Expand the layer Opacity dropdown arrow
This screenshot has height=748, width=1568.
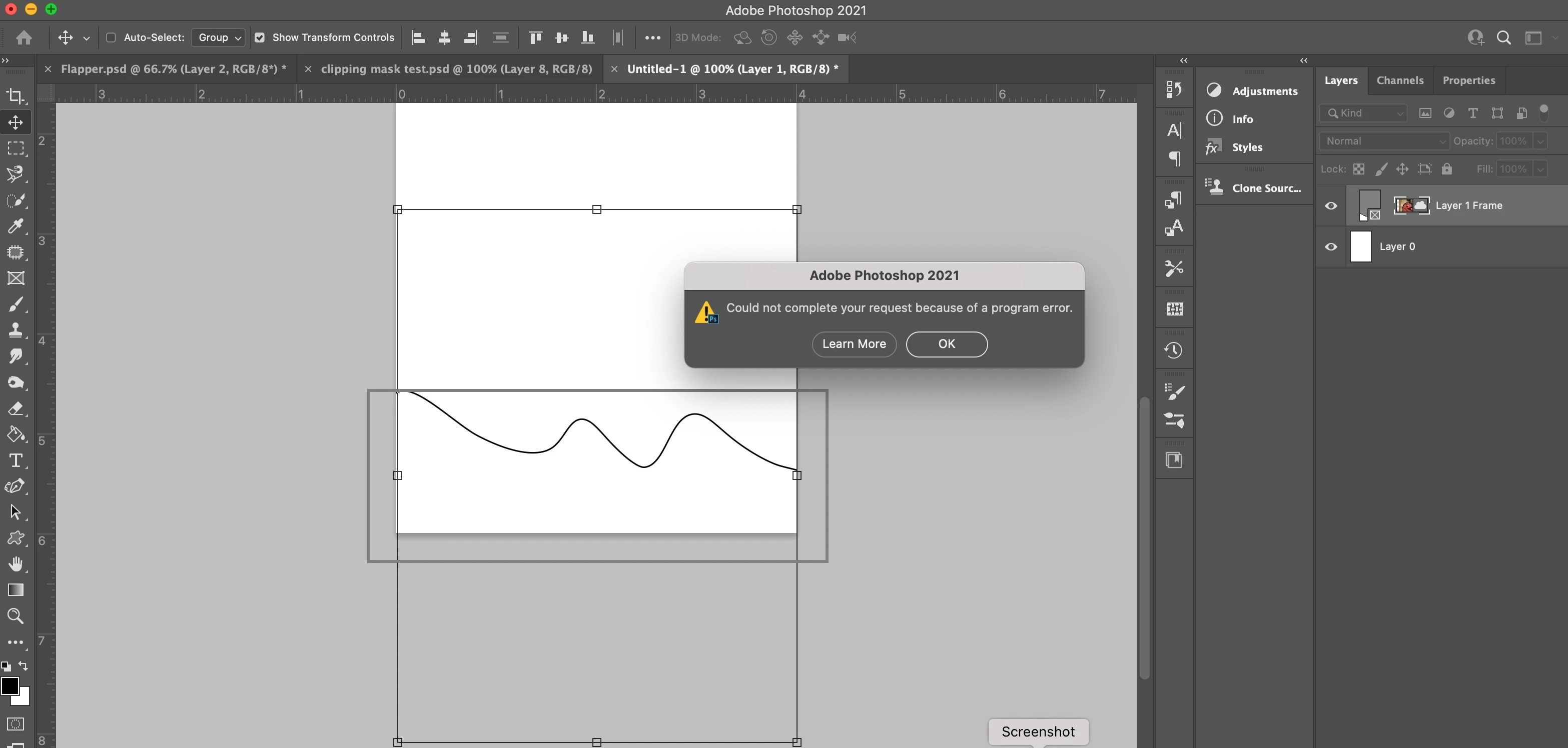point(1540,141)
